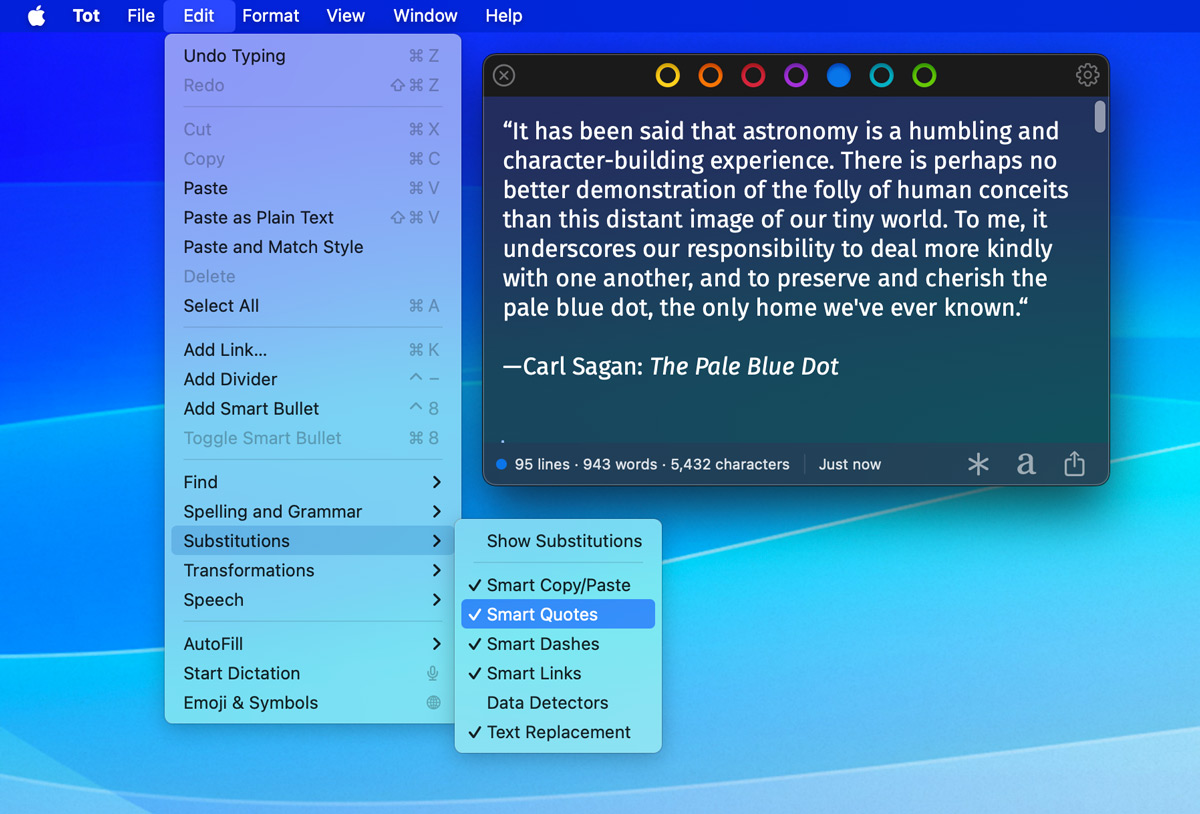Expand the Speech submenu
The image size is (1200, 814).
tap(312, 600)
